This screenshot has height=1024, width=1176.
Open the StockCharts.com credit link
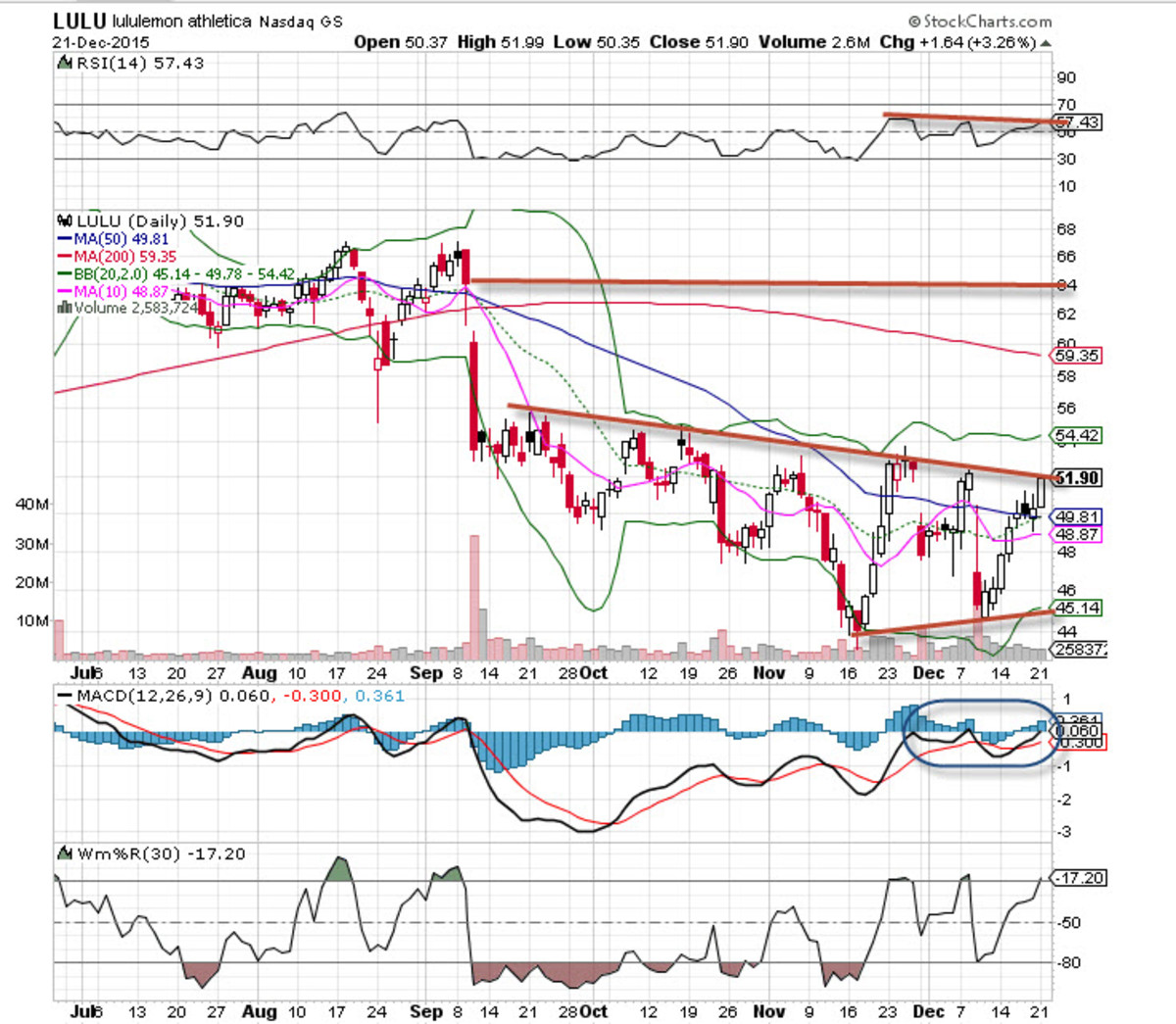coord(981,21)
